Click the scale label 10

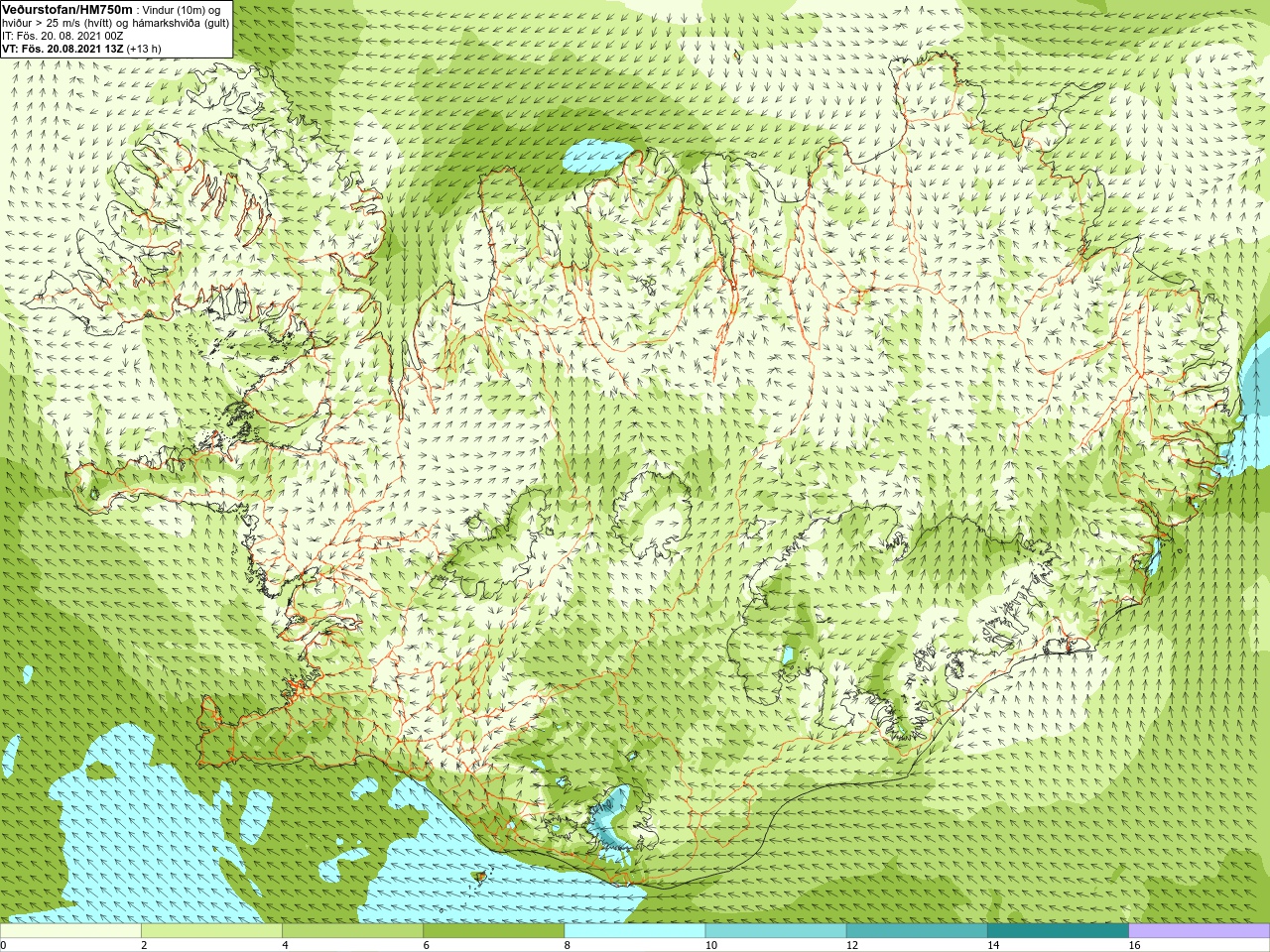click(711, 945)
